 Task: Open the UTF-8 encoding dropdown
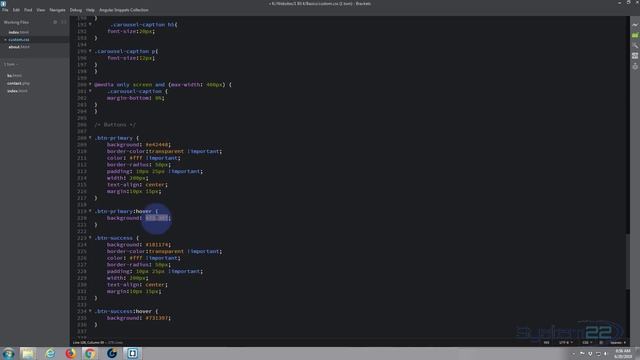pos(566,342)
